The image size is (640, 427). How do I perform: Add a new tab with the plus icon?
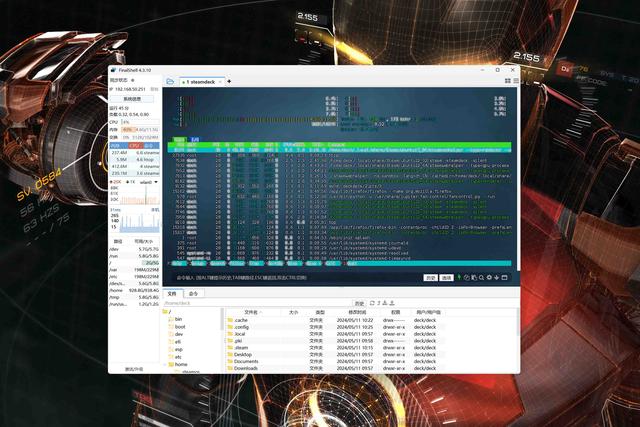pyautogui.click(x=229, y=82)
